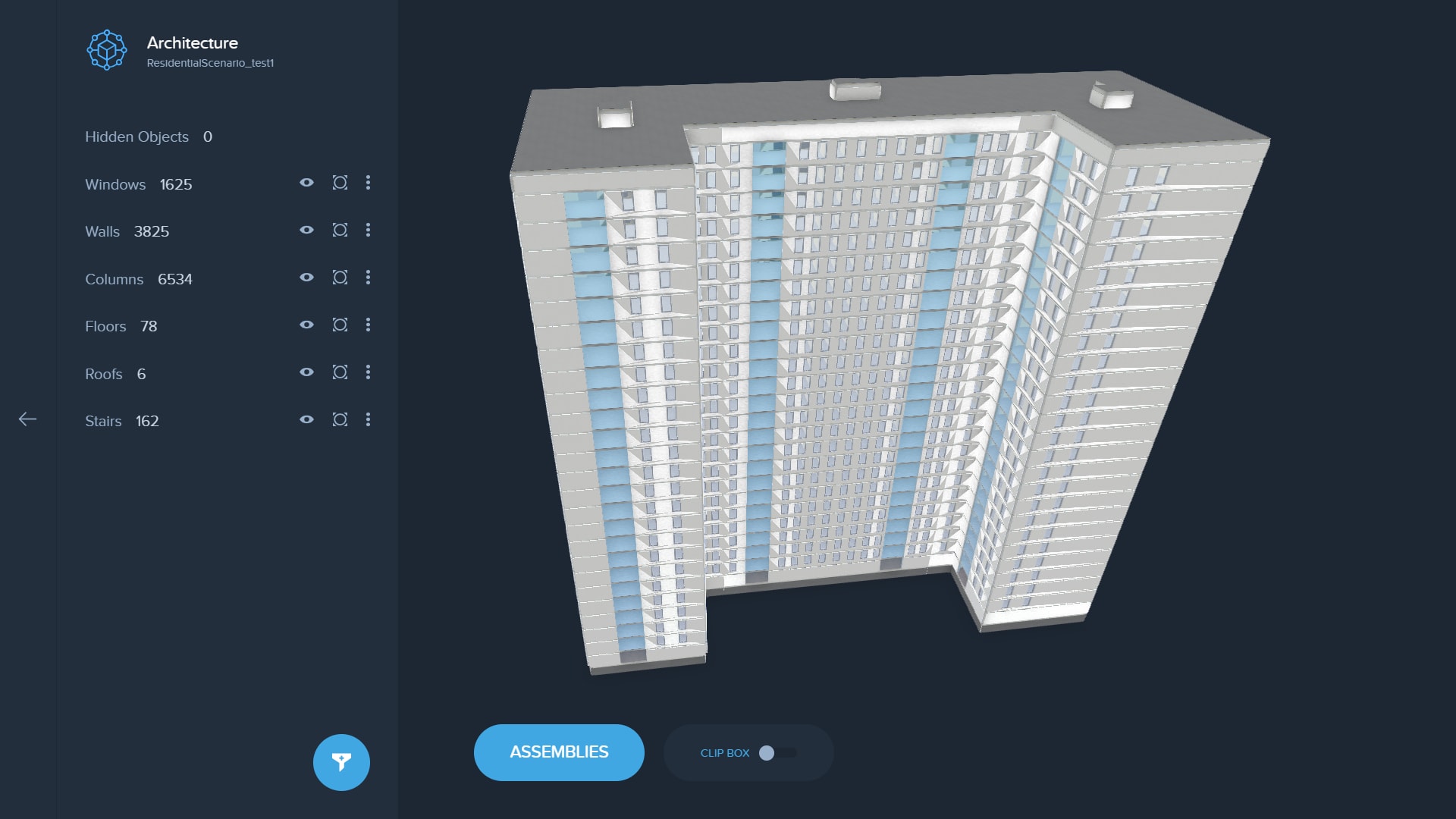The image size is (1456, 819).
Task: Focus view on Roofs objects
Action: (x=340, y=372)
